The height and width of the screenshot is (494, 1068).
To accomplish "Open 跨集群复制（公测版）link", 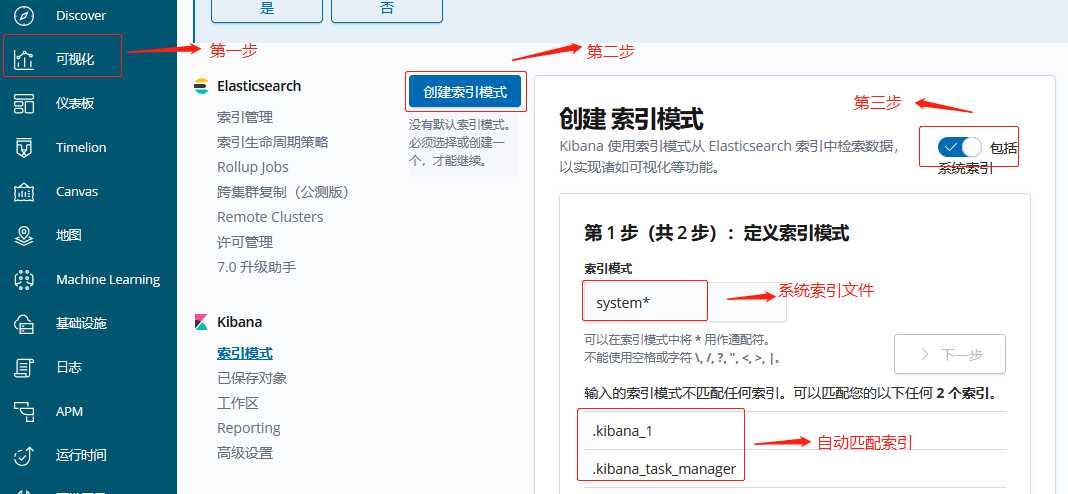I will click(283, 192).
